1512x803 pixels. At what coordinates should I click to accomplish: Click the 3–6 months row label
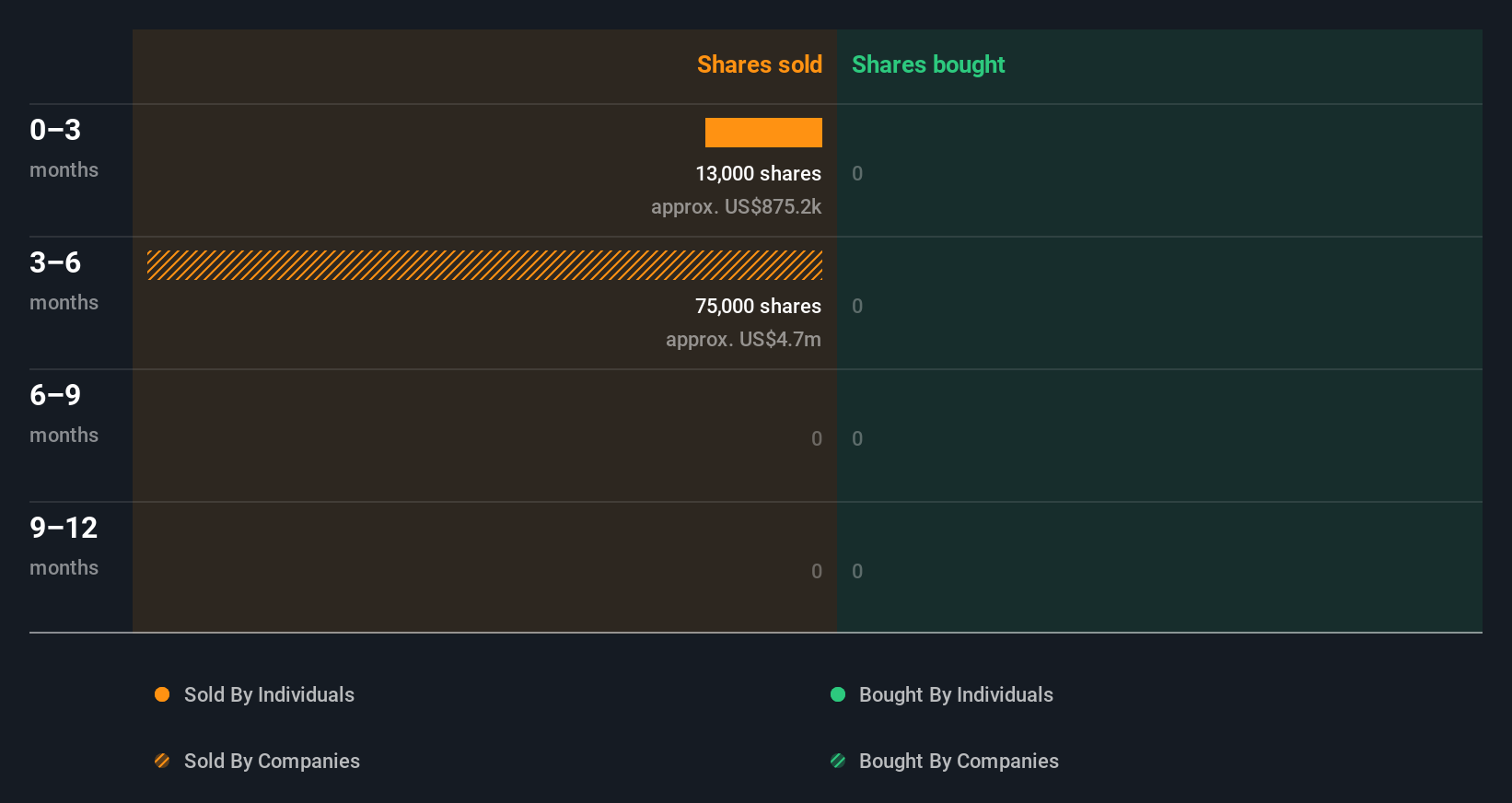64,281
